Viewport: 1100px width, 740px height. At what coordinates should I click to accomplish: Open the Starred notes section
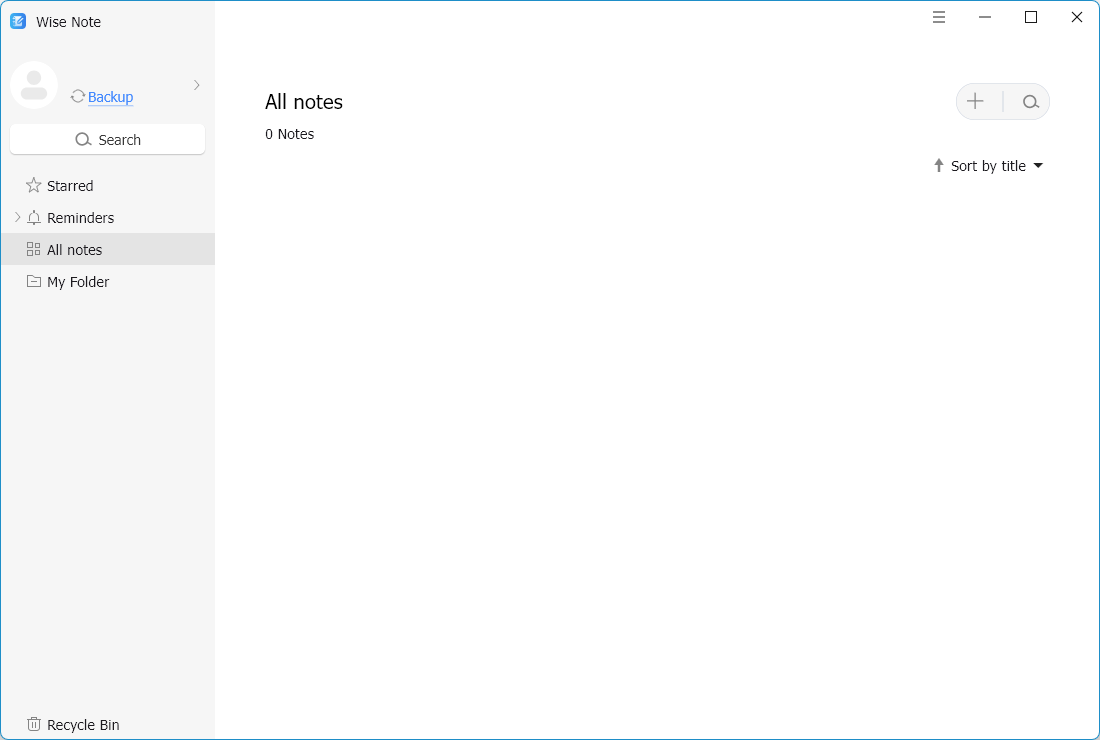pos(69,186)
